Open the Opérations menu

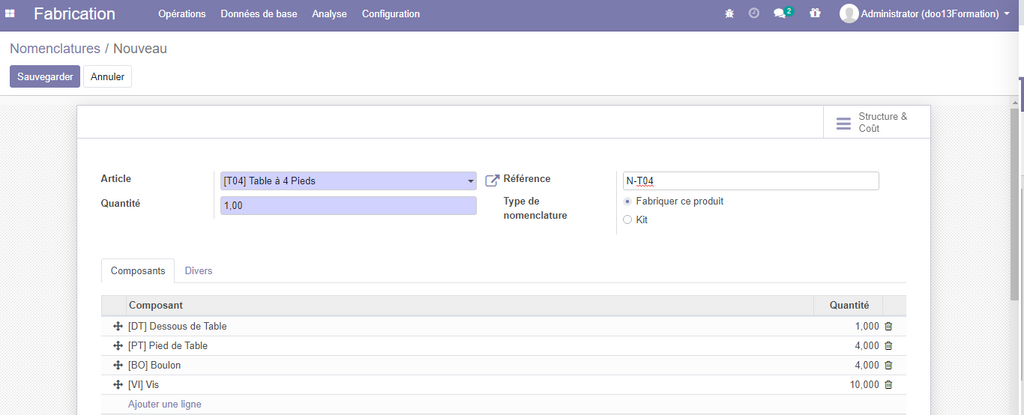182,14
